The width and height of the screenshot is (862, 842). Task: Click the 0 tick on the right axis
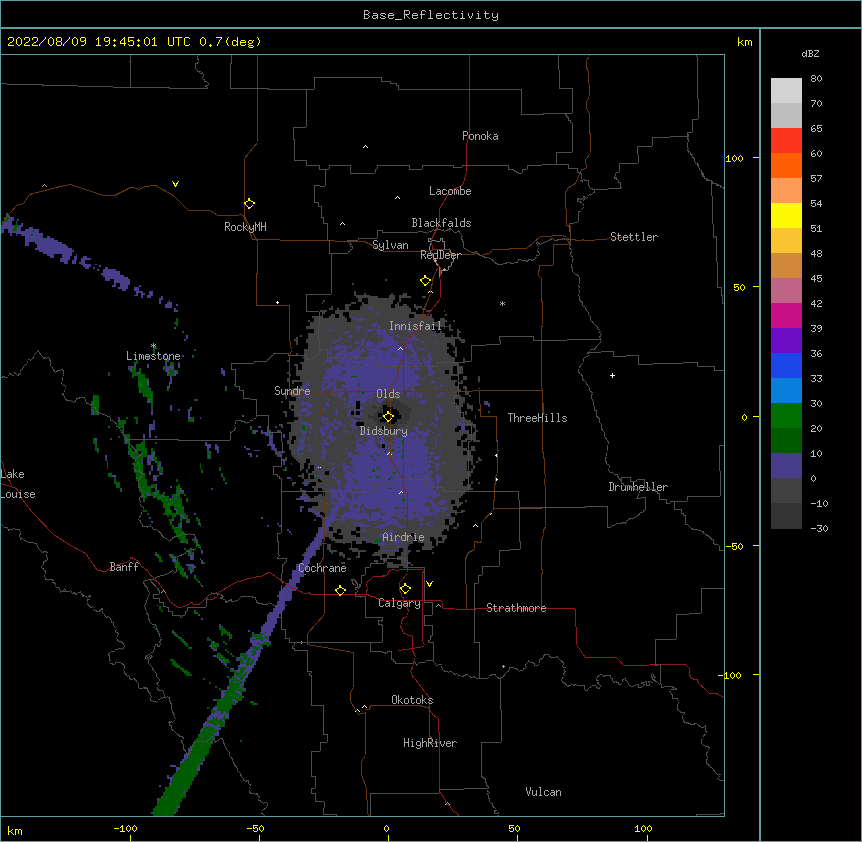coord(744,418)
